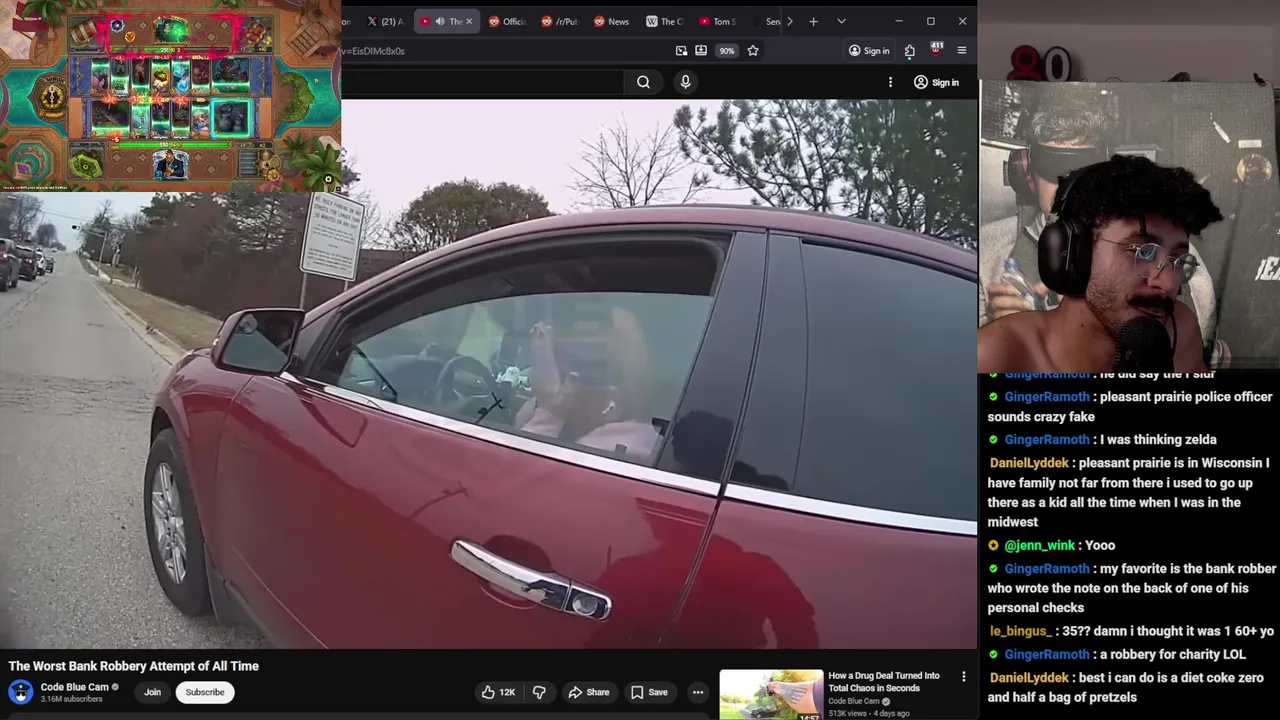Screen dimensions: 1280x720
Task: Click @jenn_wink username in chat
Action: [x=1040, y=545]
